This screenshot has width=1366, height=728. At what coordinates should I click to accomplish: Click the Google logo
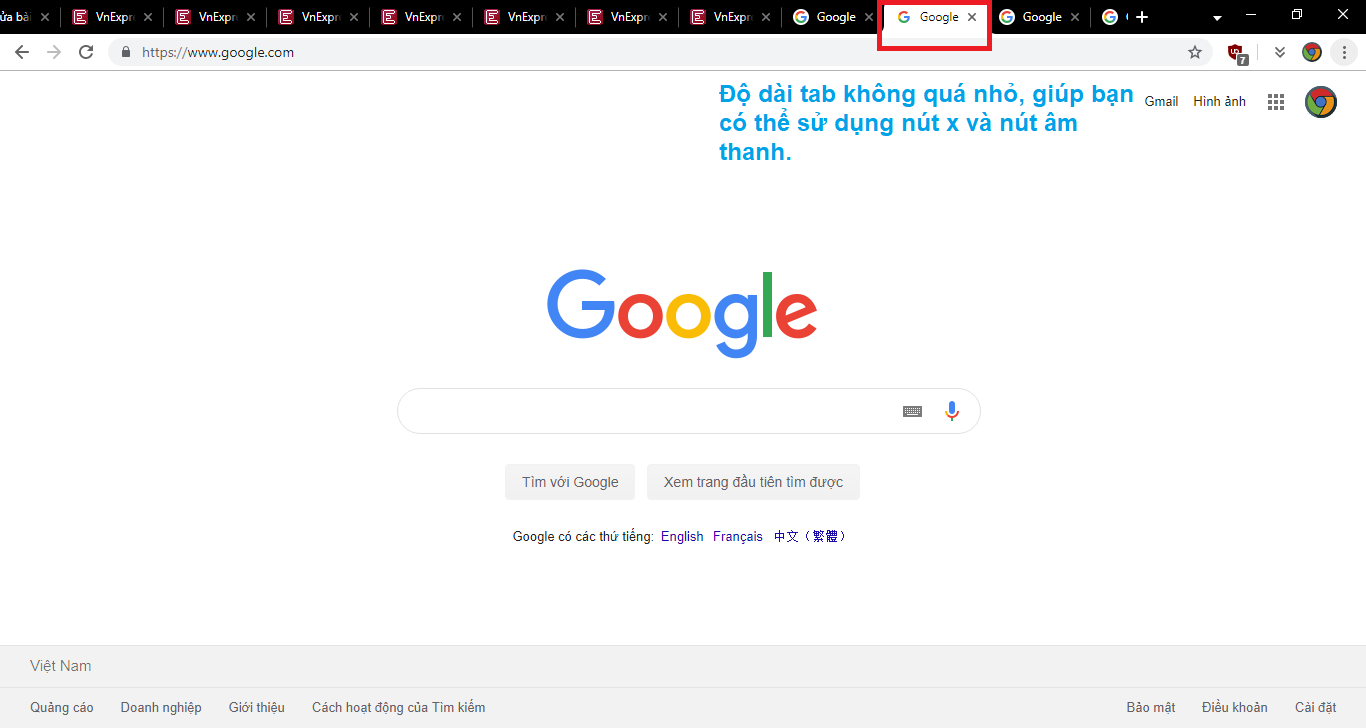coord(682,312)
